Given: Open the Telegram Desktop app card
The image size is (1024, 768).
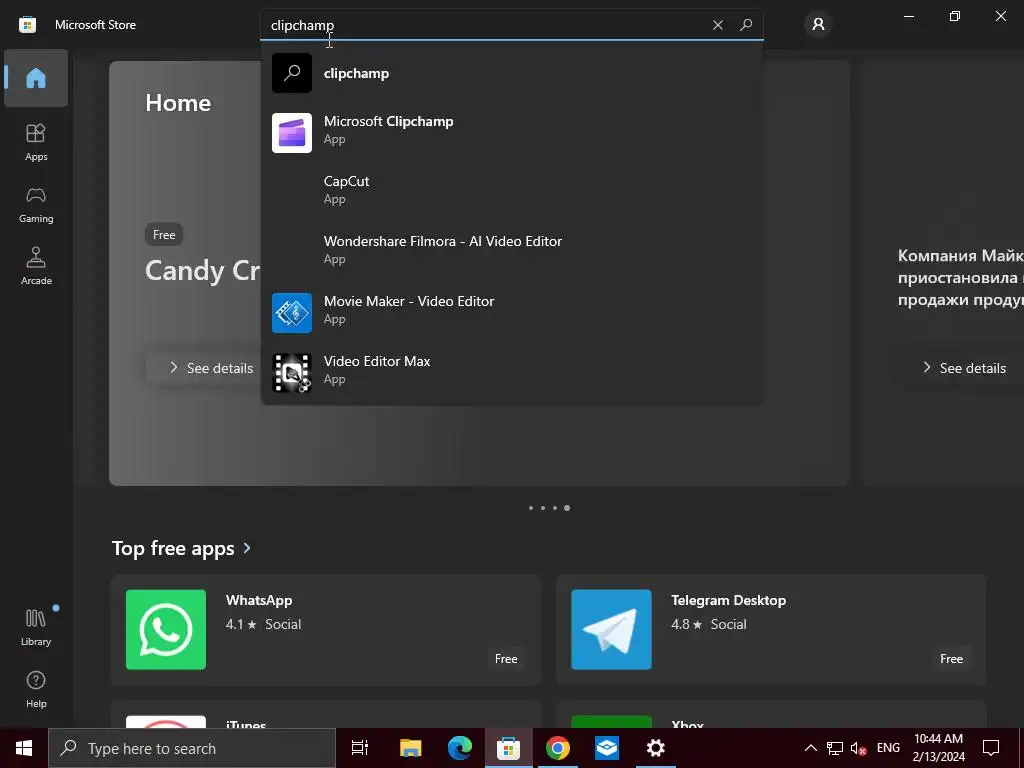Looking at the screenshot, I should pyautogui.click(x=771, y=630).
